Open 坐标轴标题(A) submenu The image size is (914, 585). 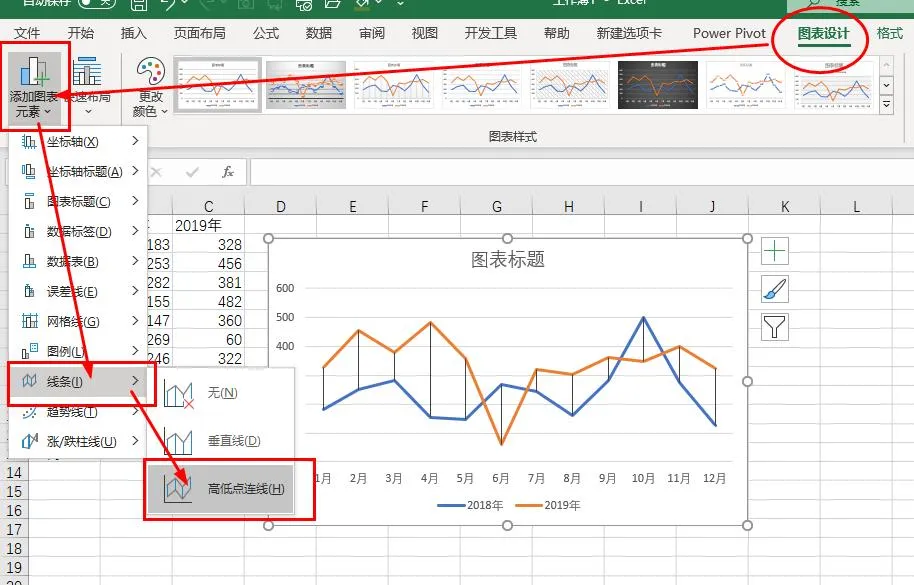(x=78, y=171)
